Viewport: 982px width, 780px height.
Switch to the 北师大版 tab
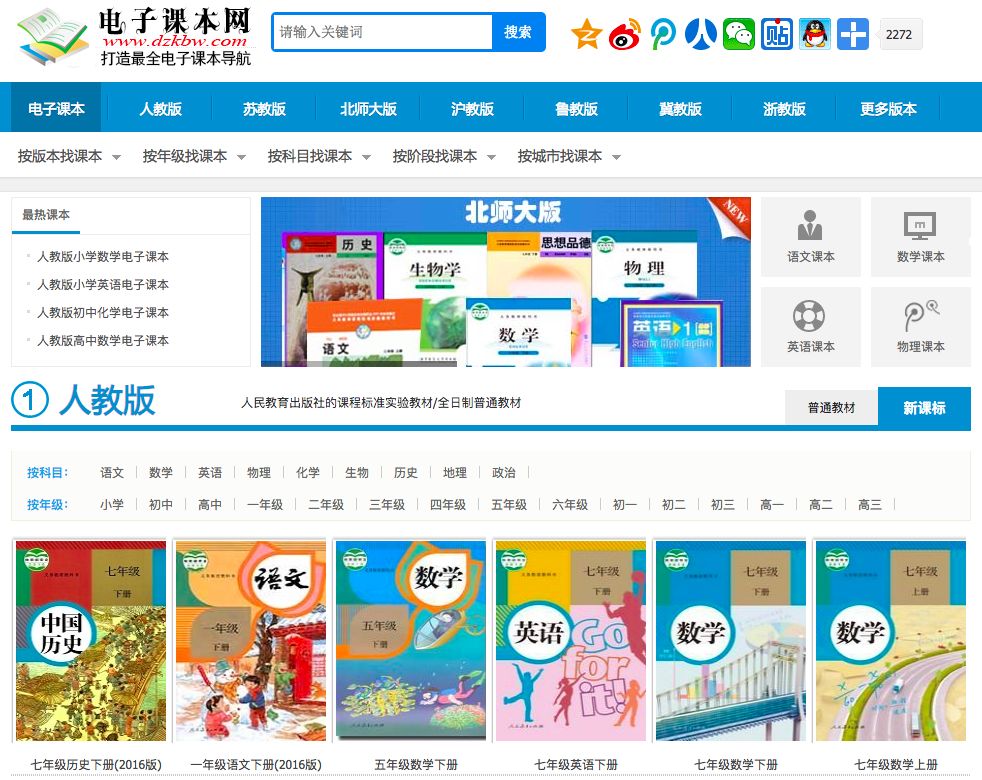[366, 108]
